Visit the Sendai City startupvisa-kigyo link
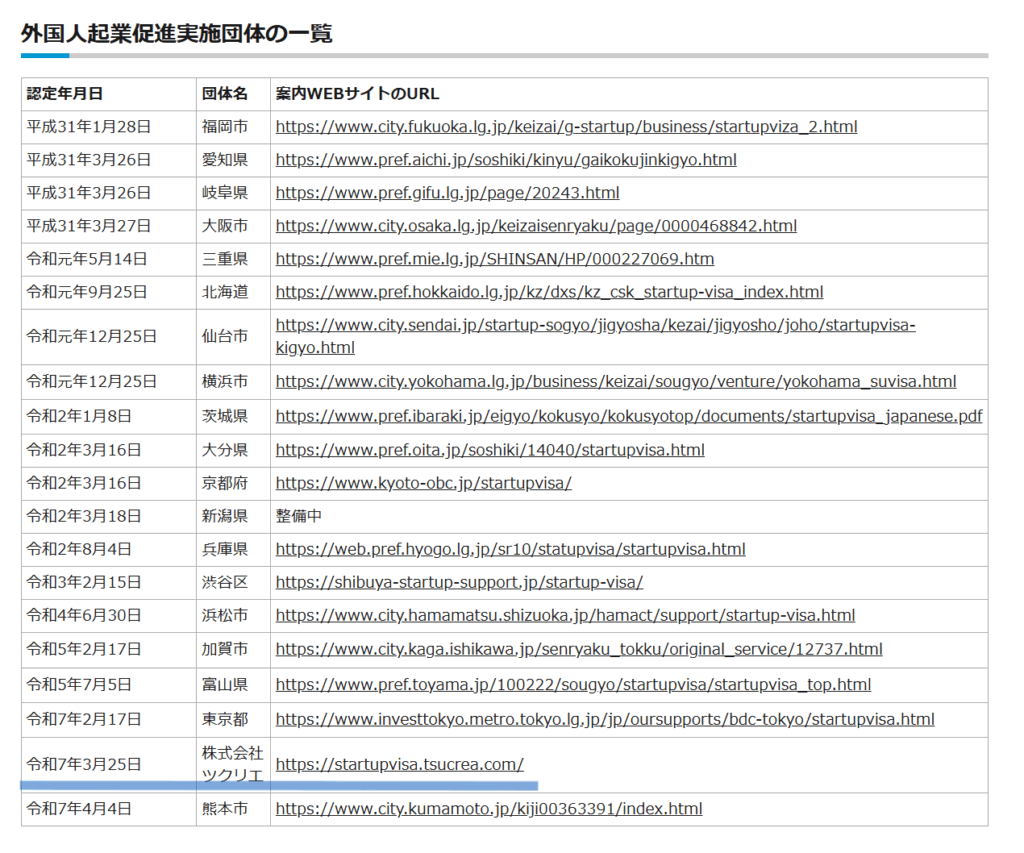This screenshot has height=853, width=1024. 595,325
